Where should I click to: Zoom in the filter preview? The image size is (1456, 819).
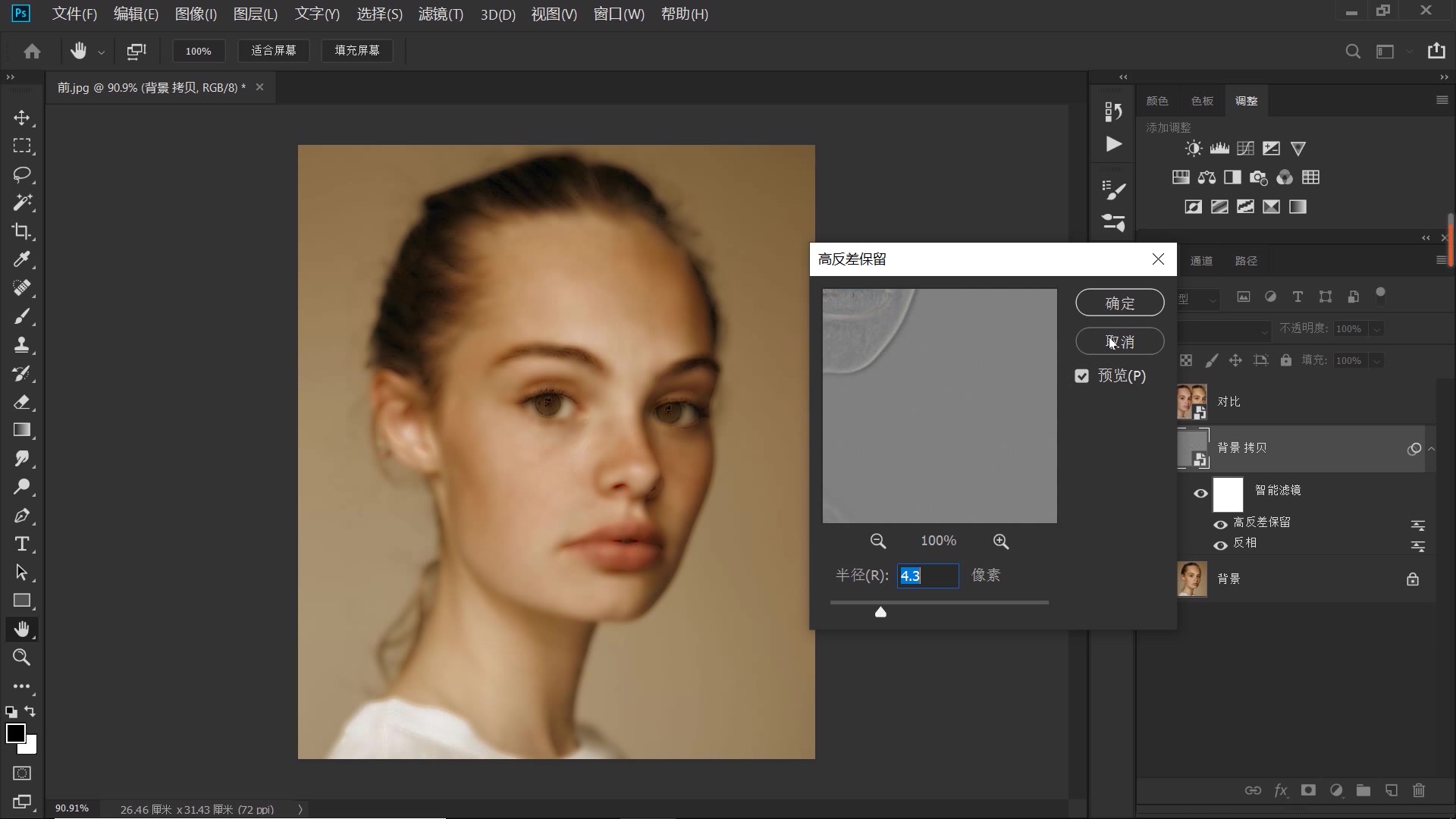[1001, 541]
